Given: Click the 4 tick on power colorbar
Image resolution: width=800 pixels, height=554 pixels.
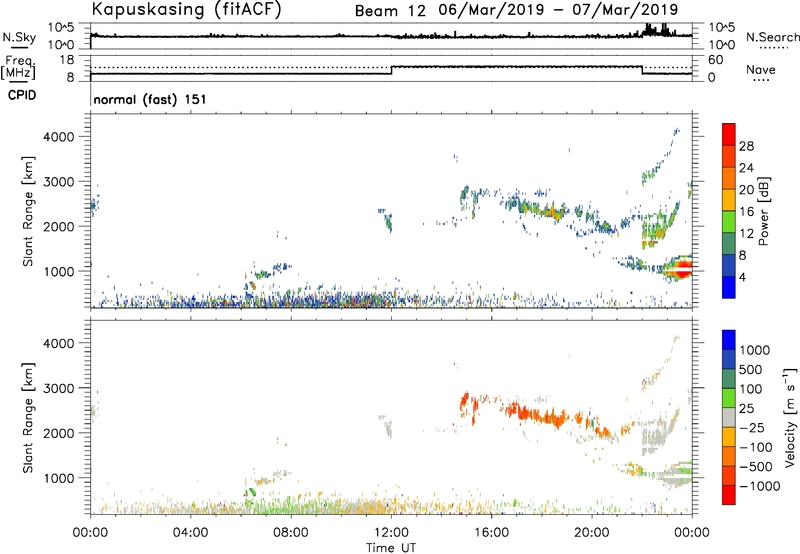Looking at the screenshot, I should click(742, 277).
